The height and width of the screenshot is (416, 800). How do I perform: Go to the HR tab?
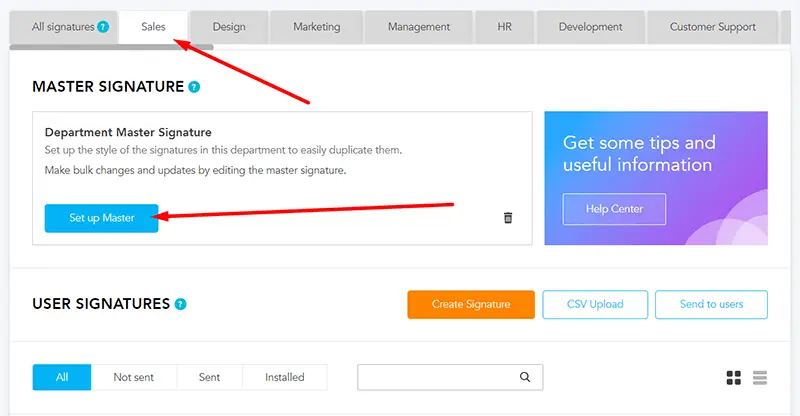[x=505, y=27]
